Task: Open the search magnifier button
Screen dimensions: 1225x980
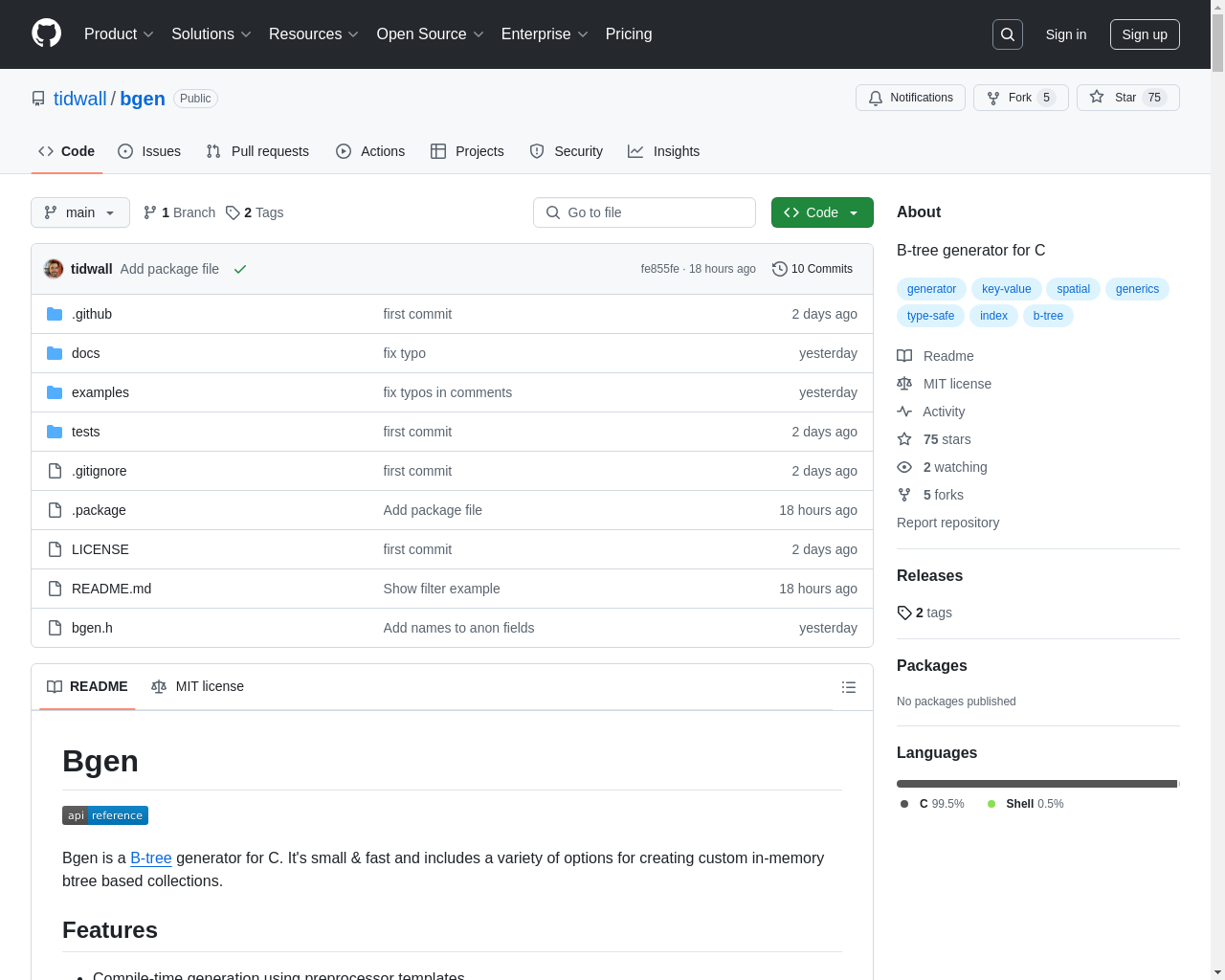Action: (x=1008, y=34)
